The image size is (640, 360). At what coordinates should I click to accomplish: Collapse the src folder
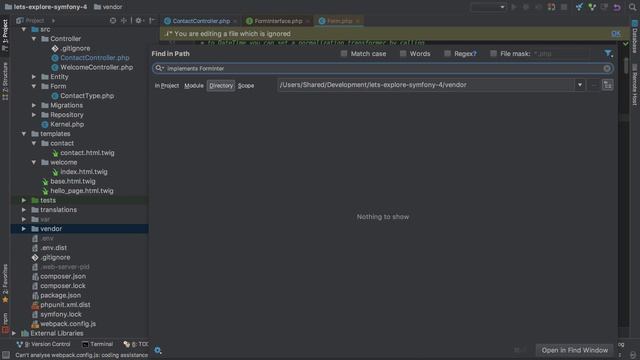coord(24,29)
